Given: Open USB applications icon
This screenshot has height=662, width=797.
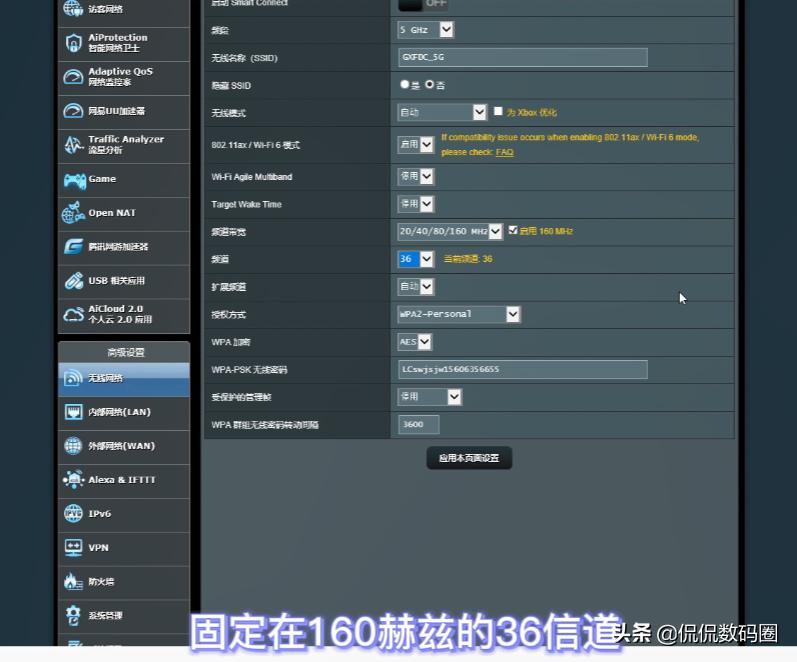Looking at the screenshot, I should click(x=74, y=281).
